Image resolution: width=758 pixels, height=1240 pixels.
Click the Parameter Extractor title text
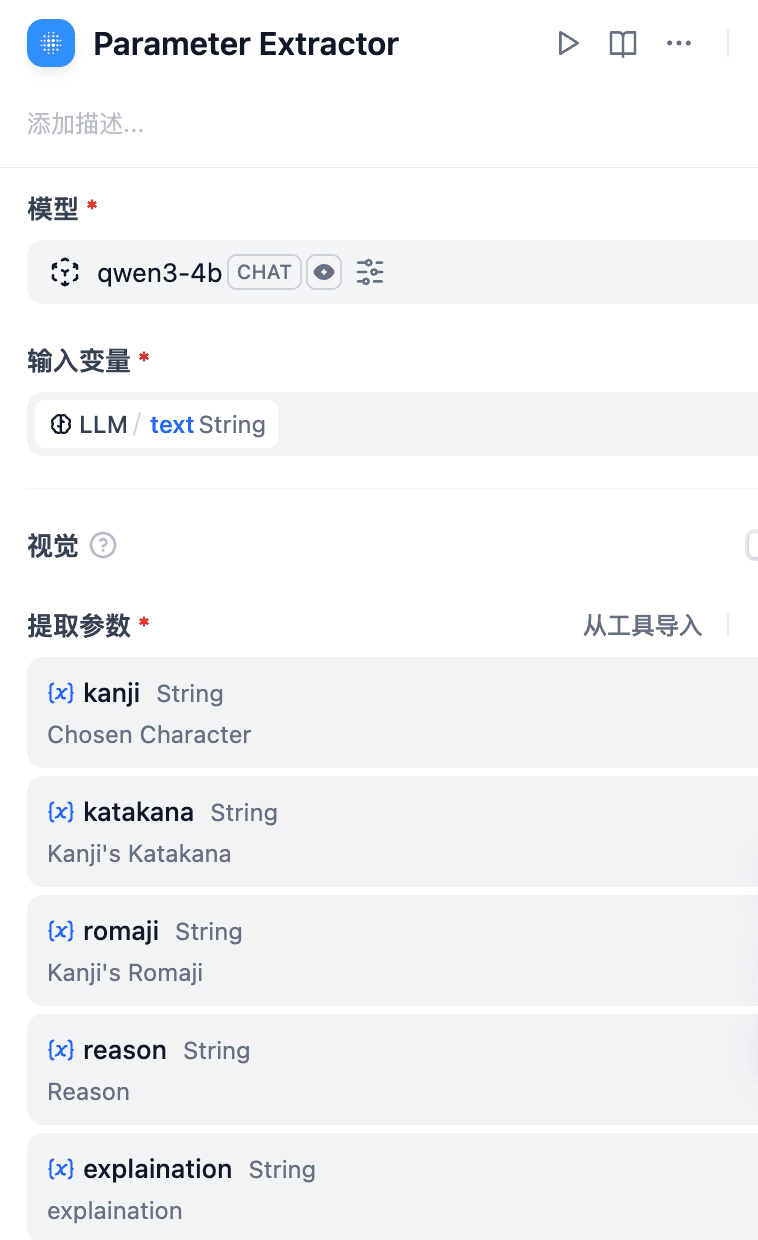[246, 44]
